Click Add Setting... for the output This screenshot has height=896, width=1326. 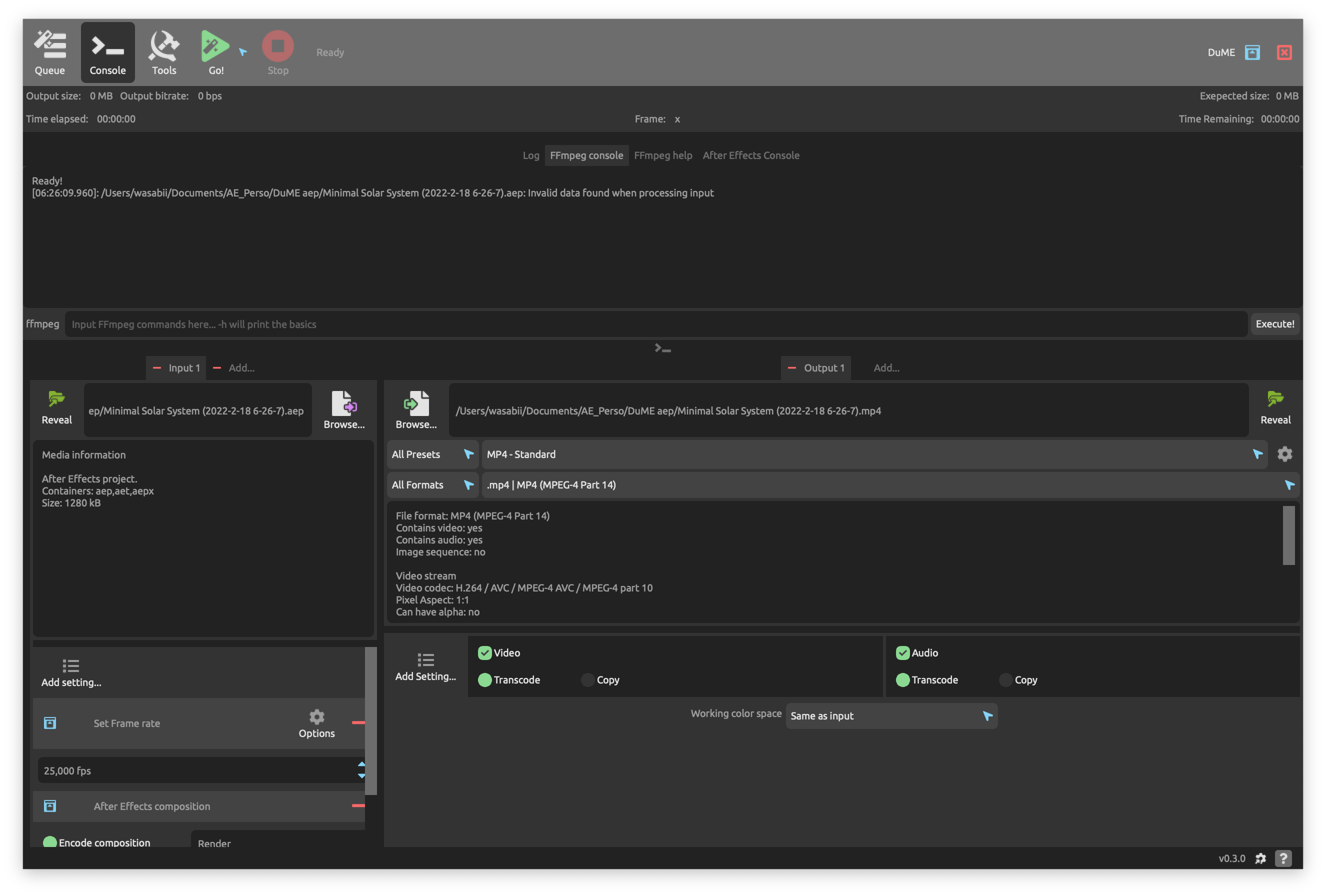click(x=425, y=666)
